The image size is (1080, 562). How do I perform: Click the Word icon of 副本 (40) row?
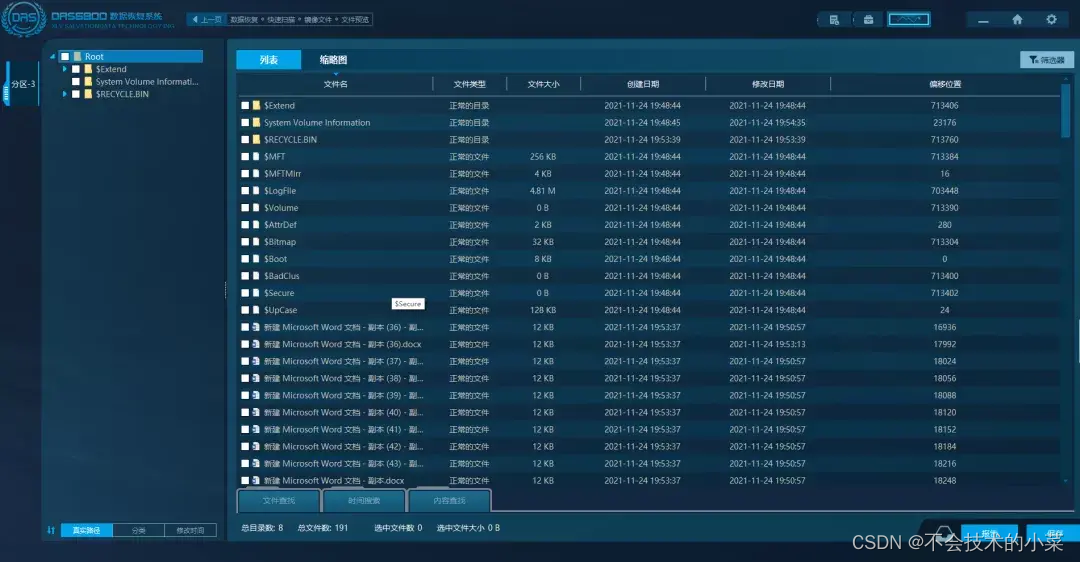(x=256, y=413)
